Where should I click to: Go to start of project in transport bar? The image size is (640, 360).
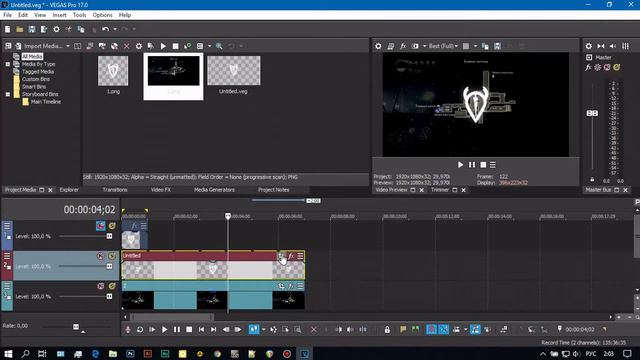click(201, 329)
